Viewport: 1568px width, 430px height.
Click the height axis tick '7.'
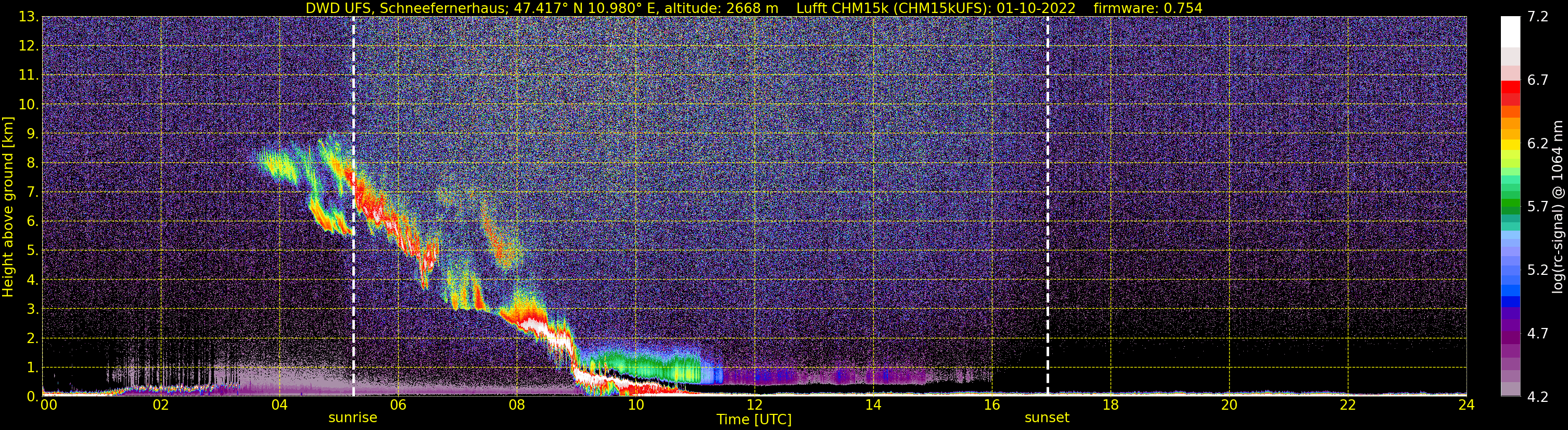(x=33, y=193)
